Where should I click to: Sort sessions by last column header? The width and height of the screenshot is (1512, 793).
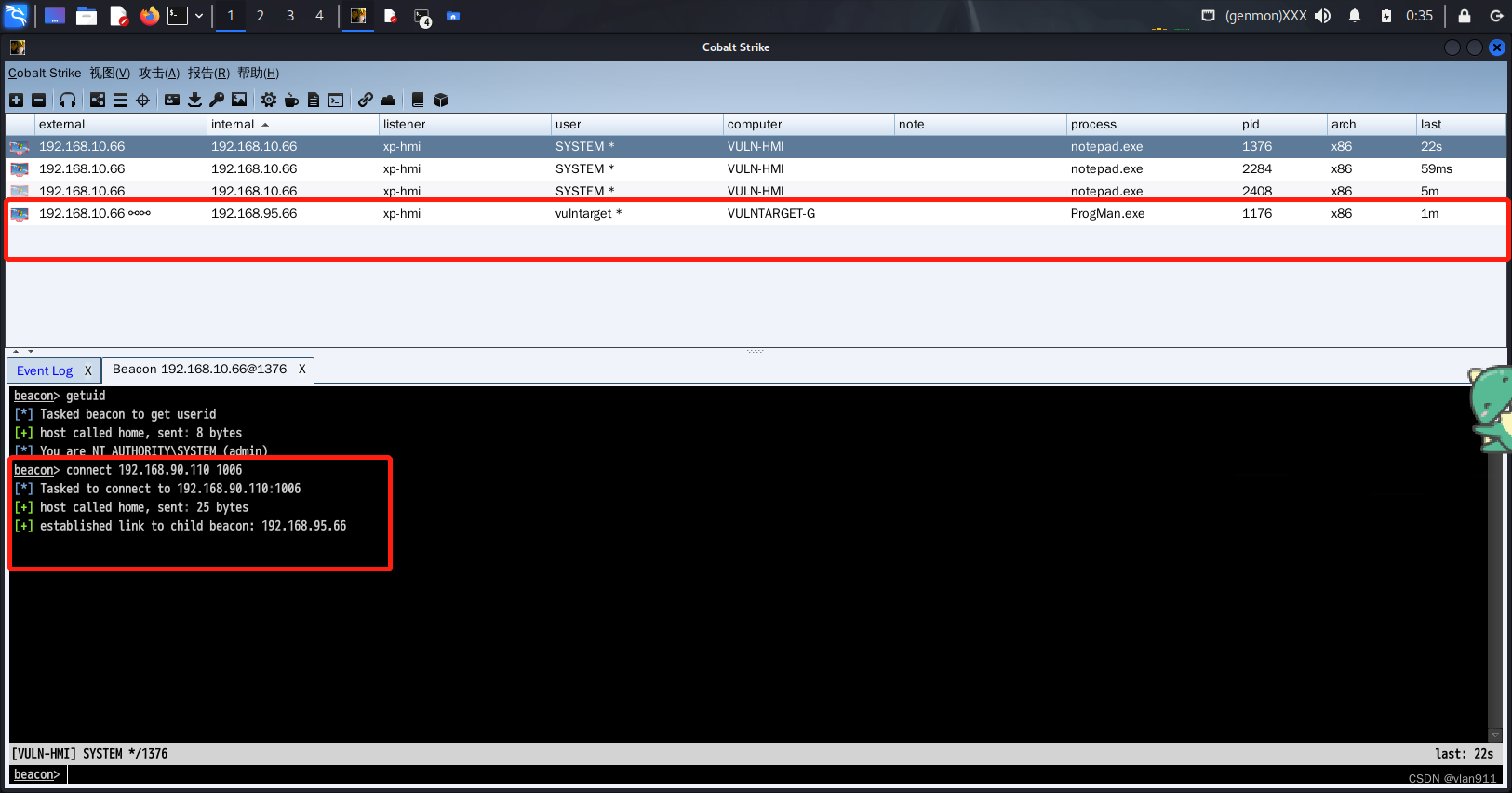(x=1461, y=124)
